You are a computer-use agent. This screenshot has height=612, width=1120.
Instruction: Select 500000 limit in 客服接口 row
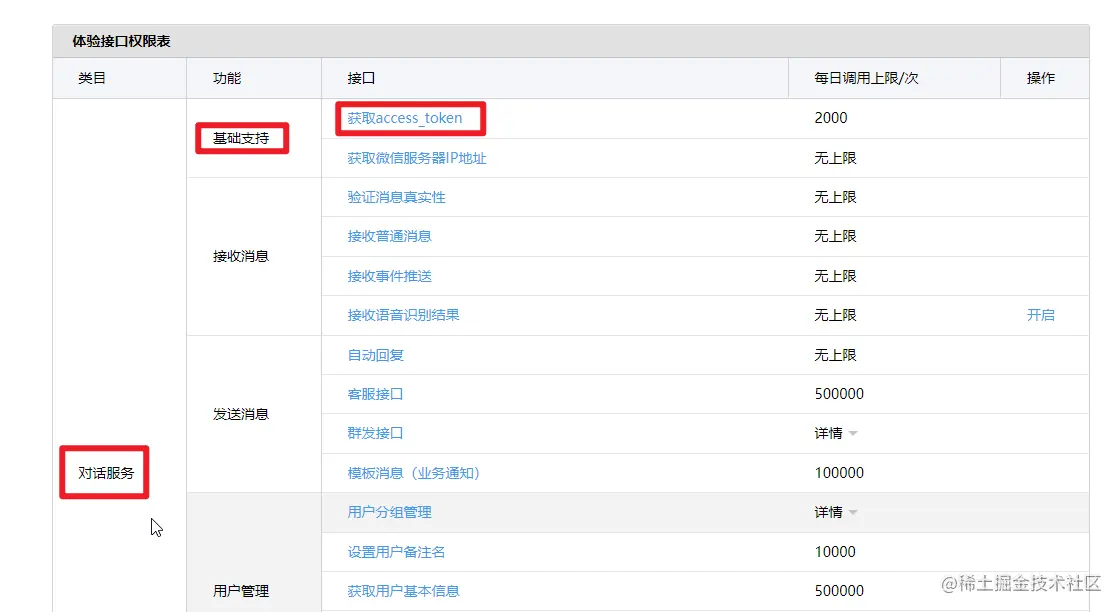[839, 394]
